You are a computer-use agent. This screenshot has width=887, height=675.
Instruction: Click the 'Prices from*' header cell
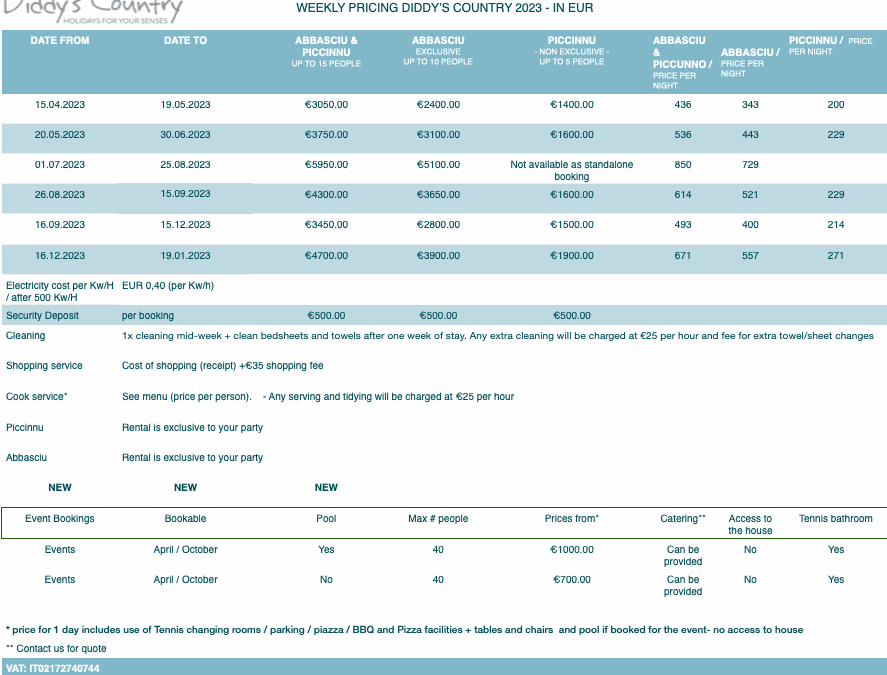tap(572, 519)
